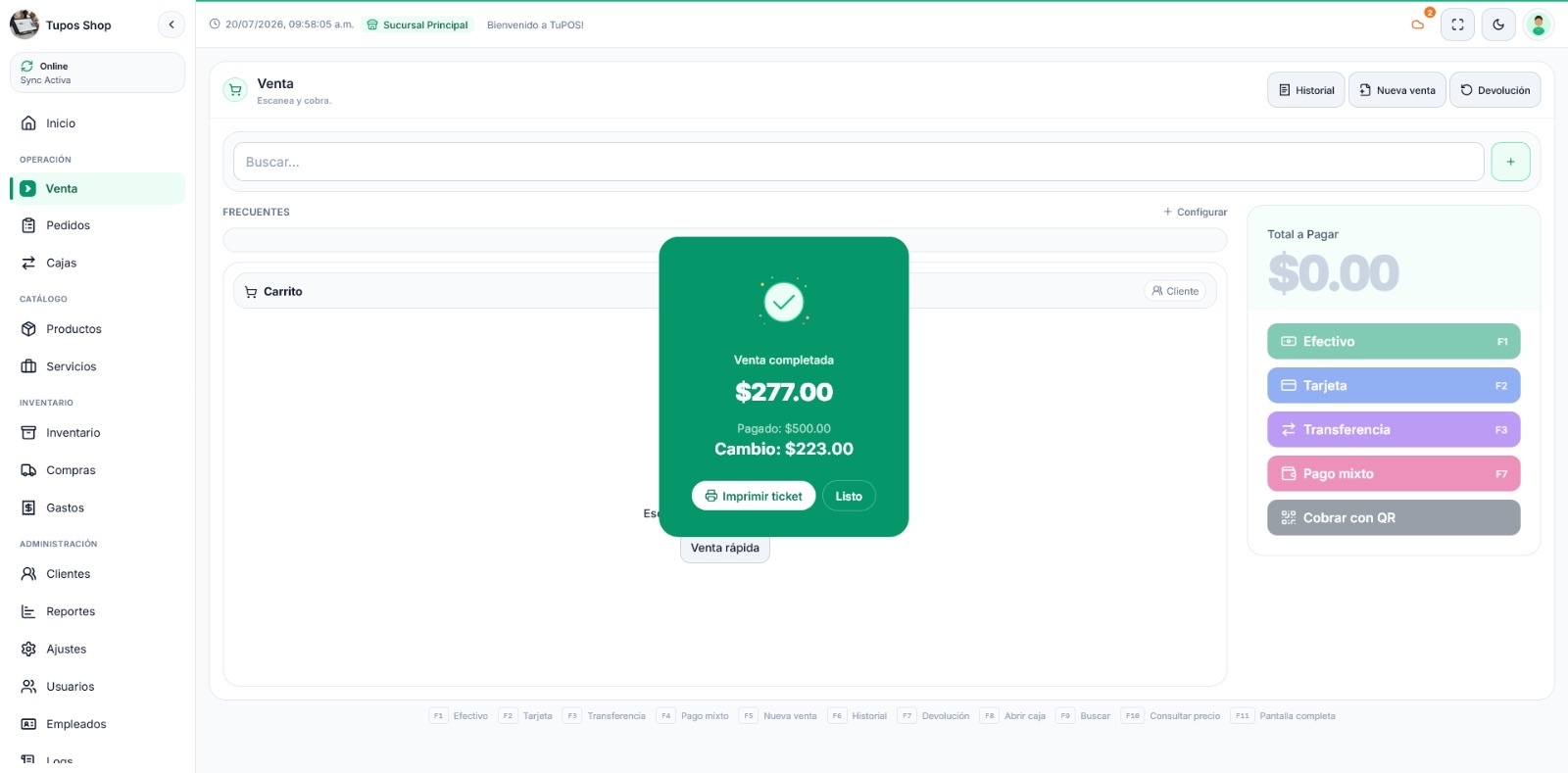Click the Total a Pagar $0.00 amount
The height and width of the screenshot is (773, 1568).
point(1333,272)
